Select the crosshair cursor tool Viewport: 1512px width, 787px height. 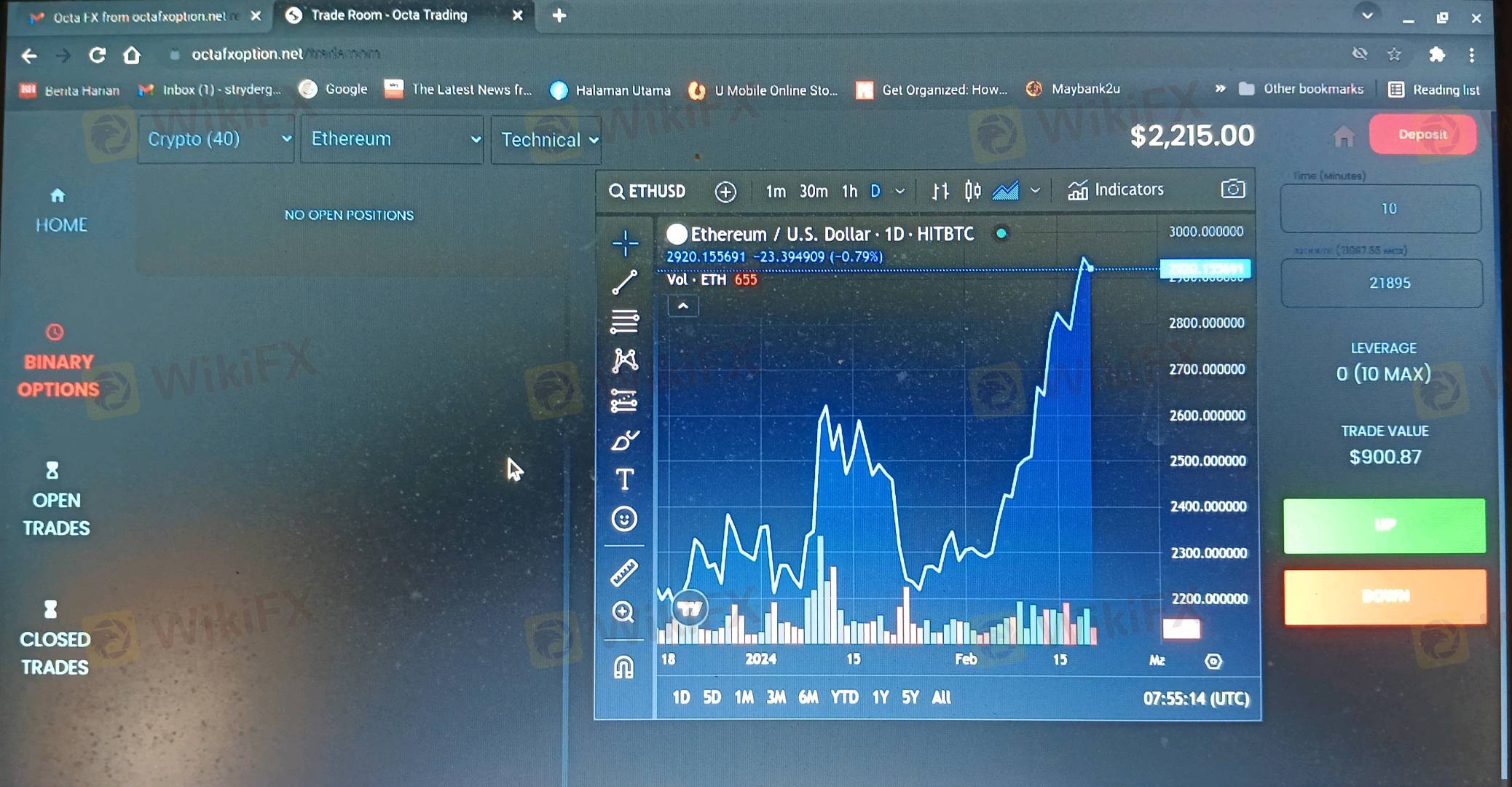625,243
